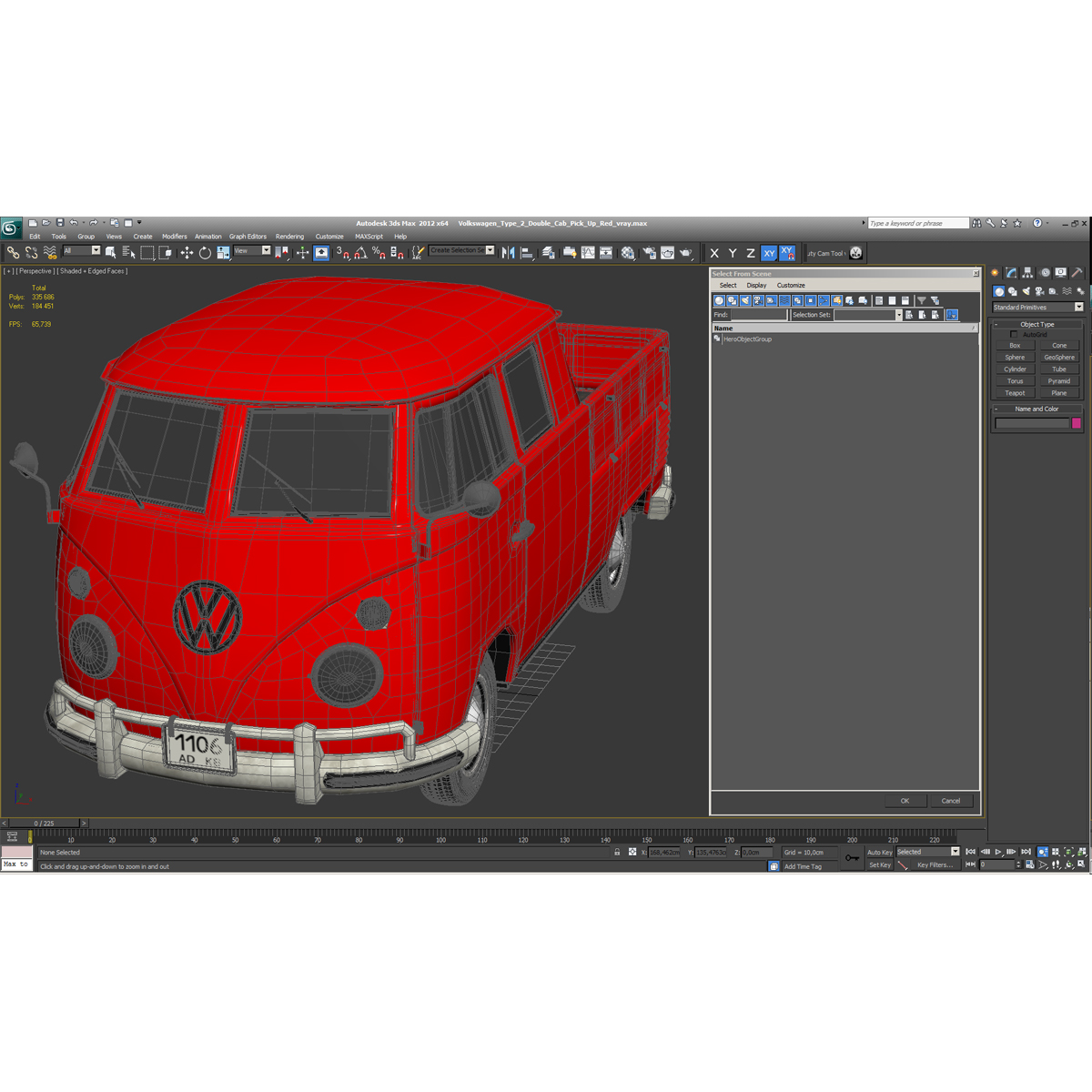Create a Teapot primitive

(x=1015, y=393)
